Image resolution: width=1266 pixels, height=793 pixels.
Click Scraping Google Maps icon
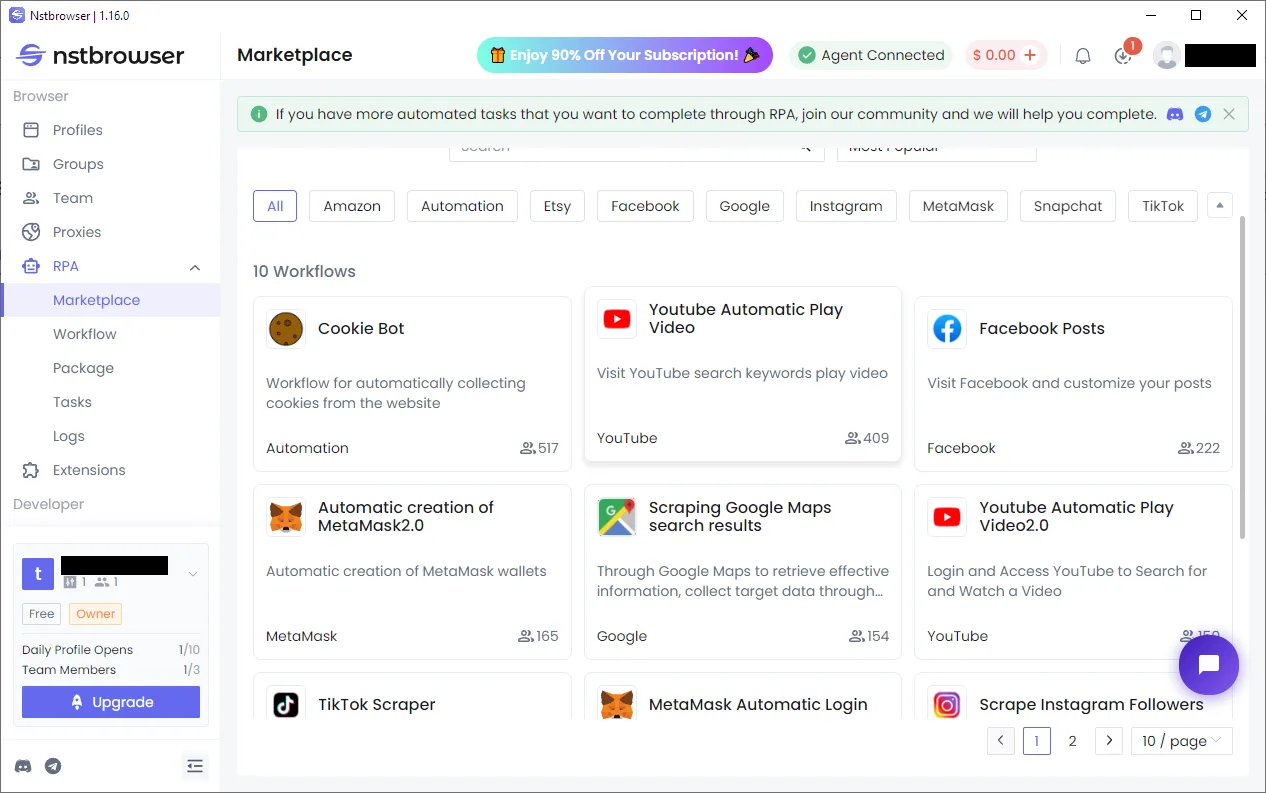617,517
